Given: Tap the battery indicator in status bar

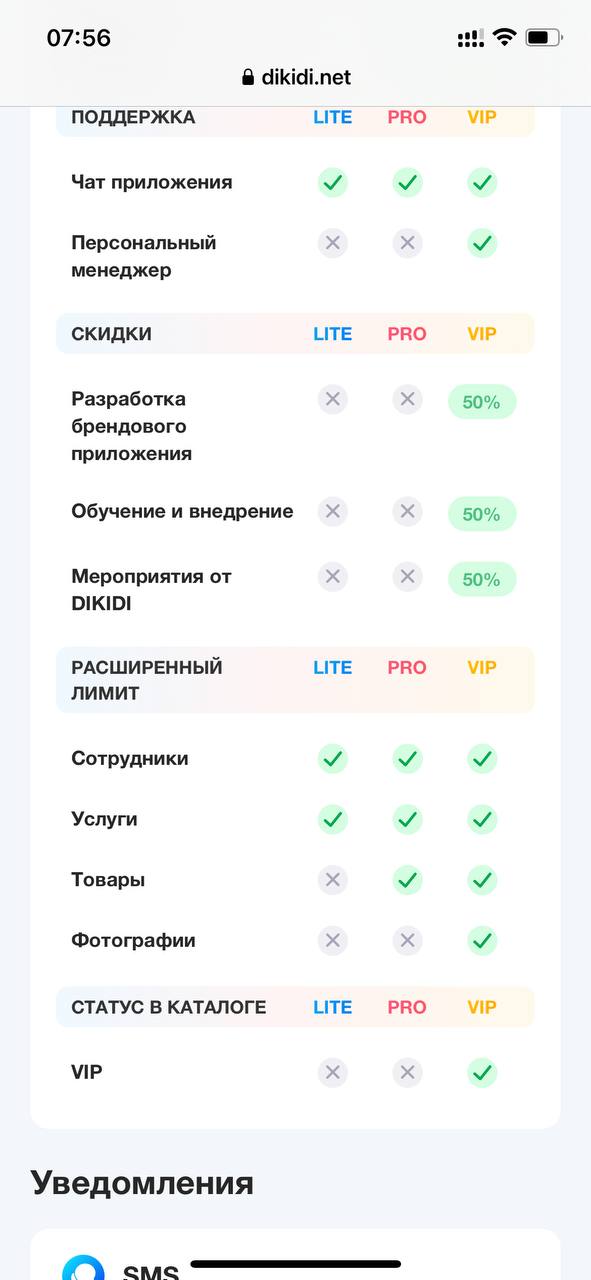Looking at the screenshot, I should point(544,38).
